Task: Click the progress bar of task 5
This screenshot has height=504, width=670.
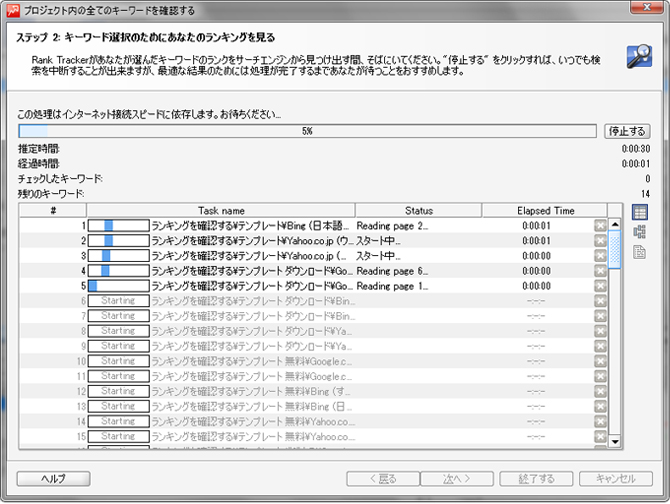Action: click(x=118, y=286)
